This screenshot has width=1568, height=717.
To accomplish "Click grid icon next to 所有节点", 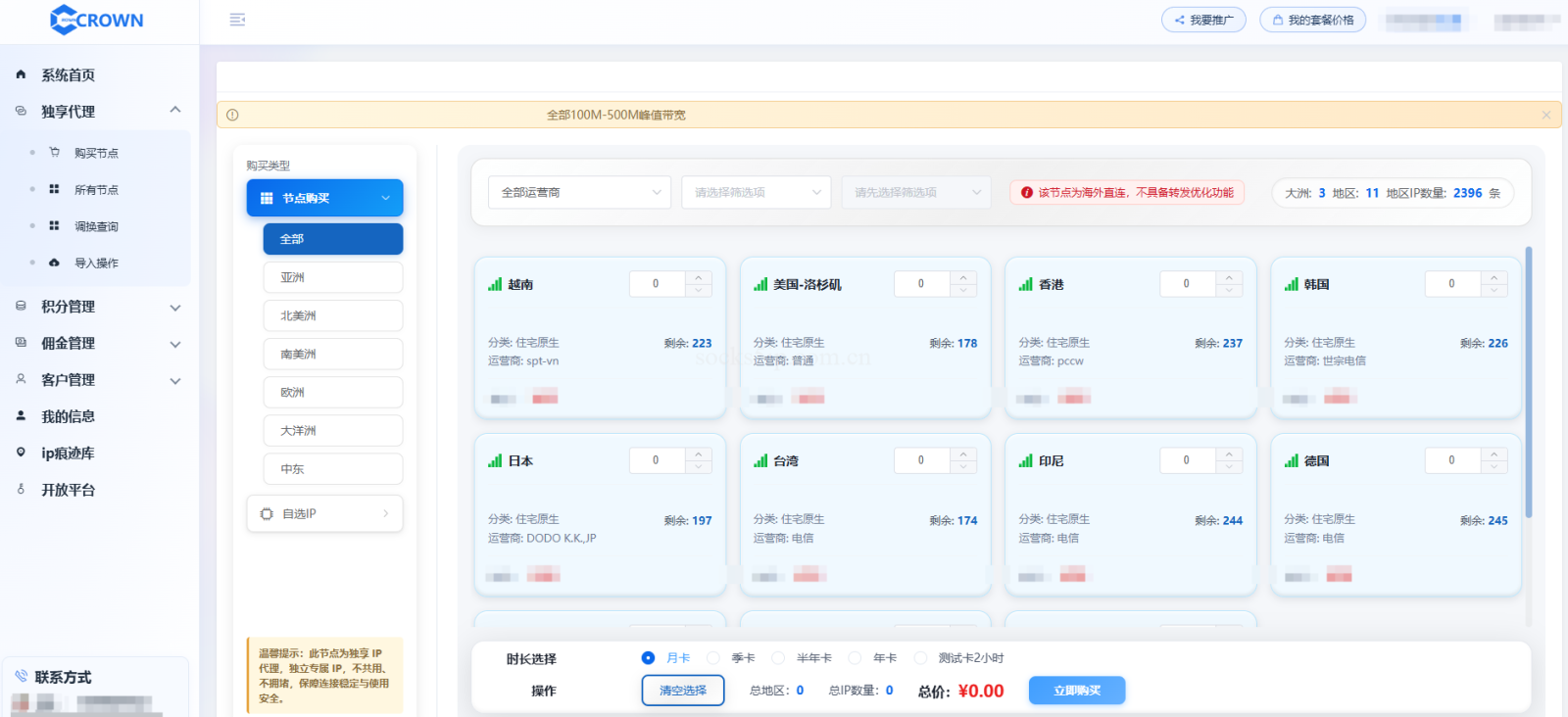I will pos(54,189).
